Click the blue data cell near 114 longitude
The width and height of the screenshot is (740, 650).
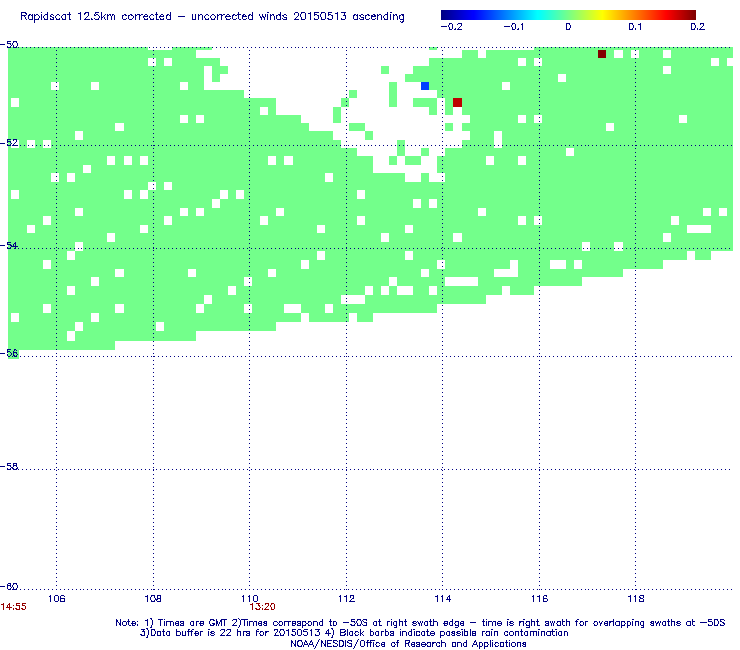click(x=425, y=86)
